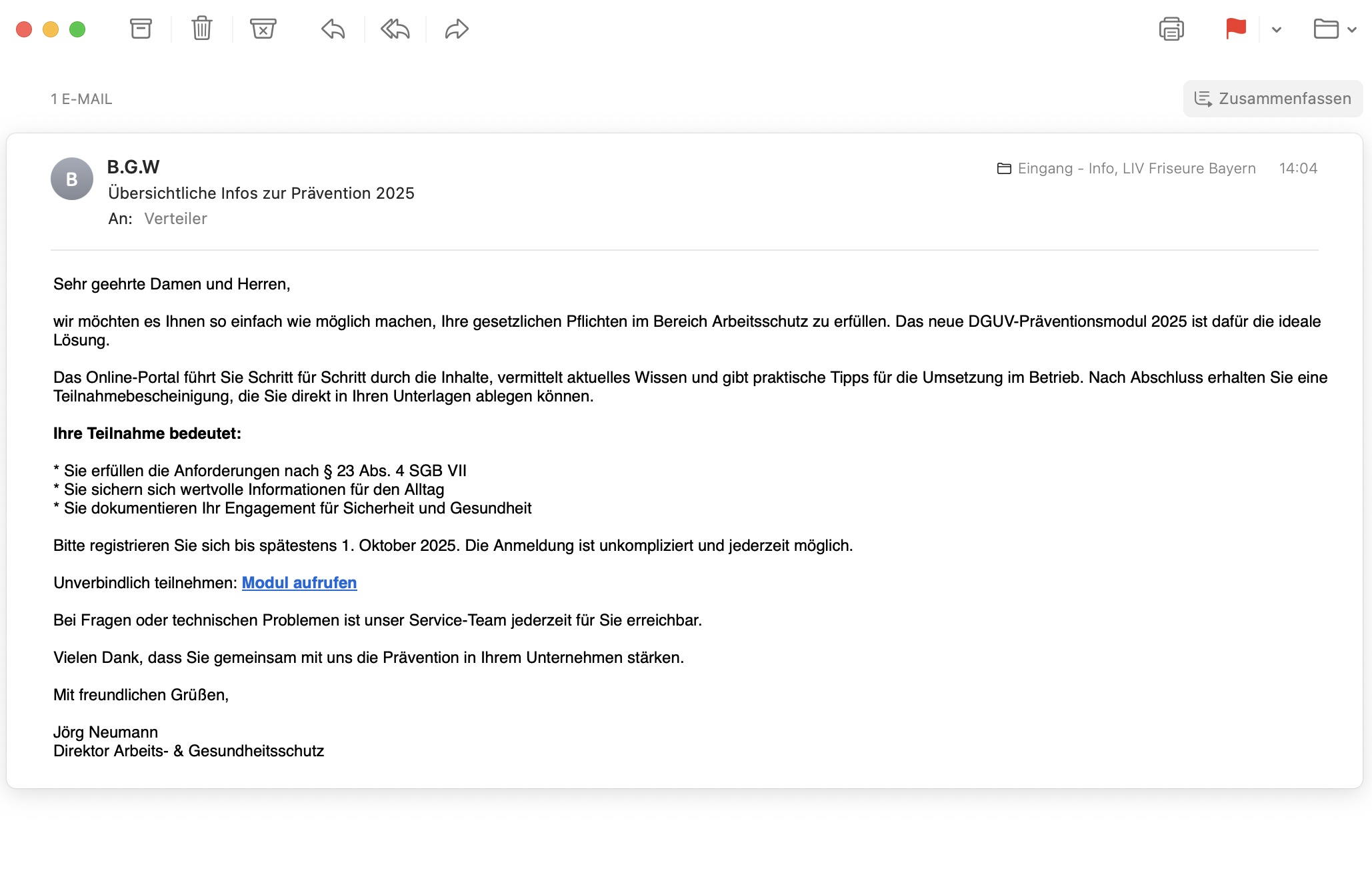Click the Zusammenfassen button
Viewport: 1372px width, 879px height.
1273,99
